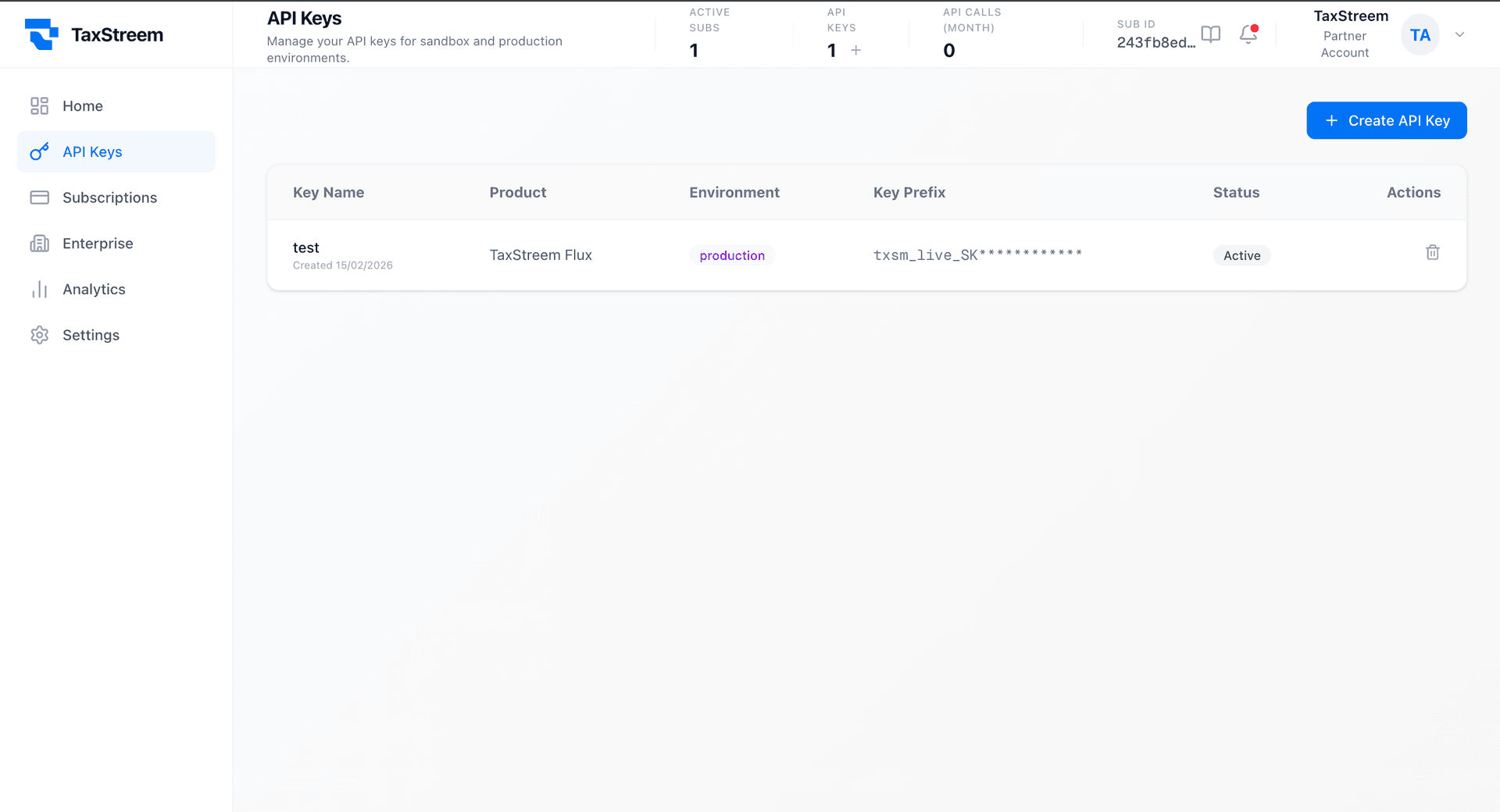Select the Analytics bar-chart icon

point(40,289)
